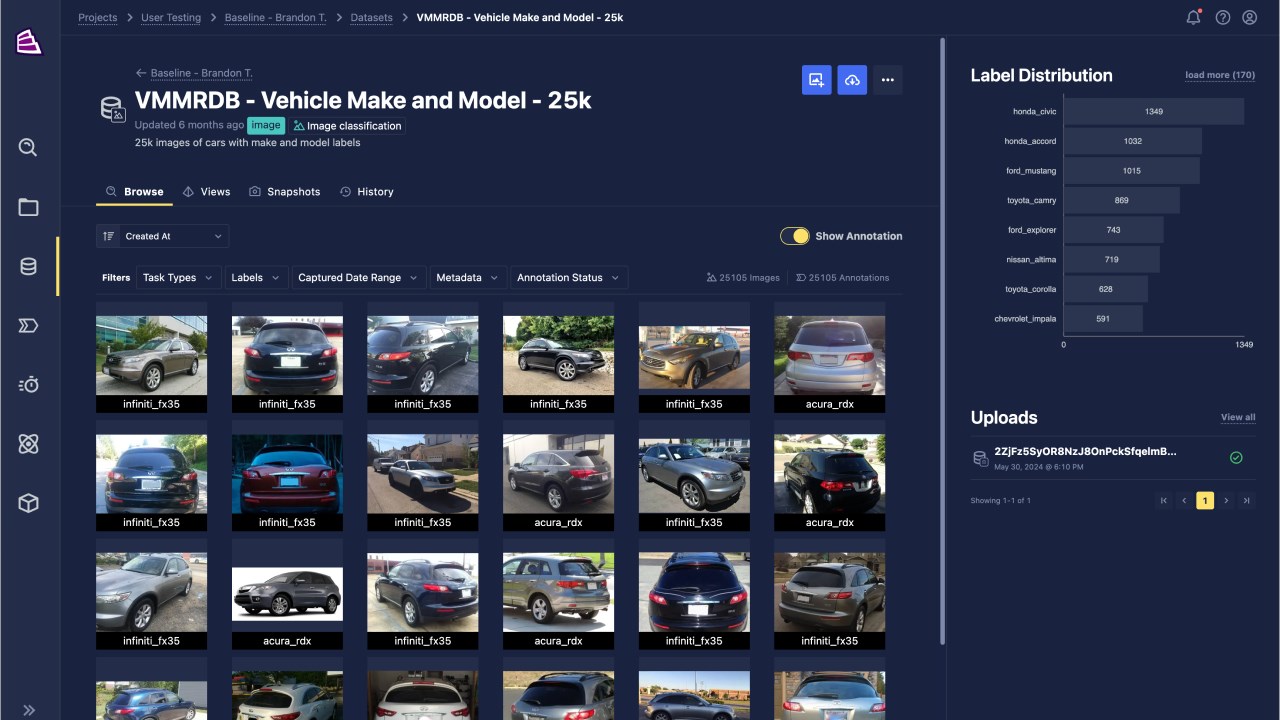This screenshot has height=720, width=1280.
Task: Open the search icon in the left sidebar
Action: coord(28,148)
